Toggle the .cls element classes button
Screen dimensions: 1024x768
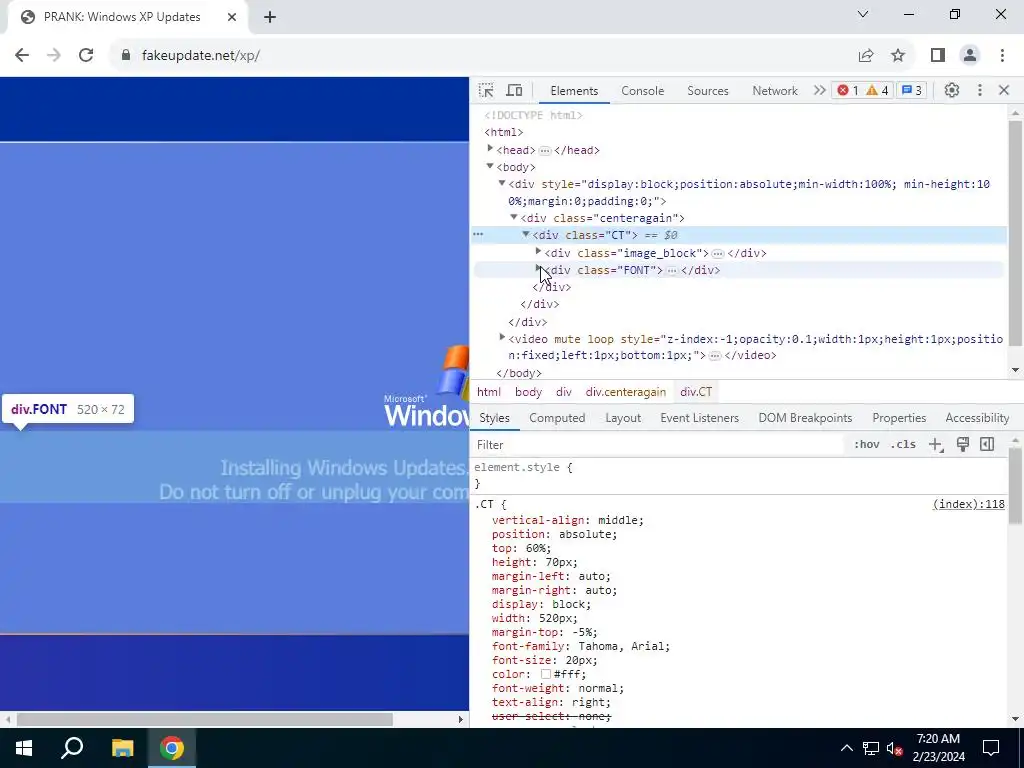[903, 445]
